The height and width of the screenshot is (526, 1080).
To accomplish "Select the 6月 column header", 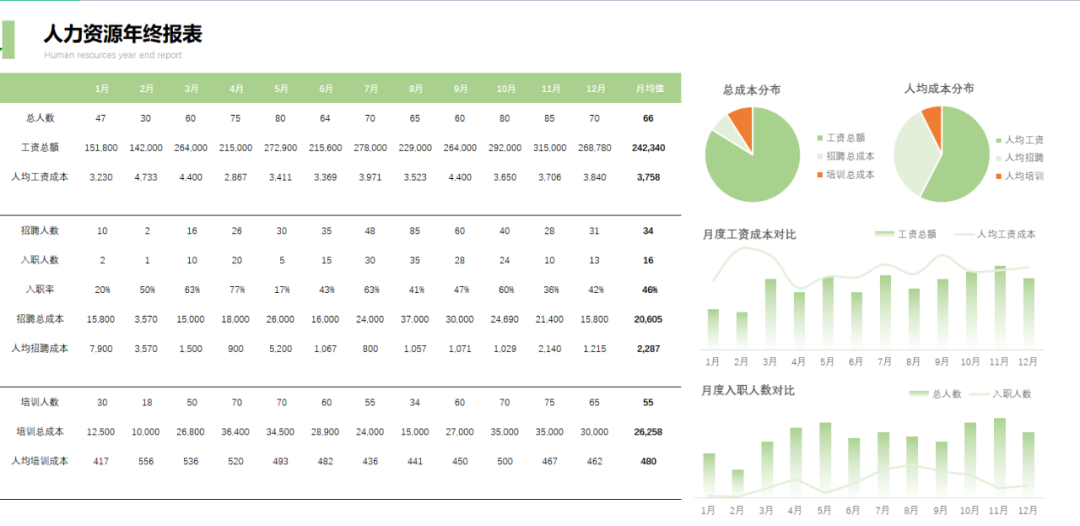I will click(x=326, y=89).
